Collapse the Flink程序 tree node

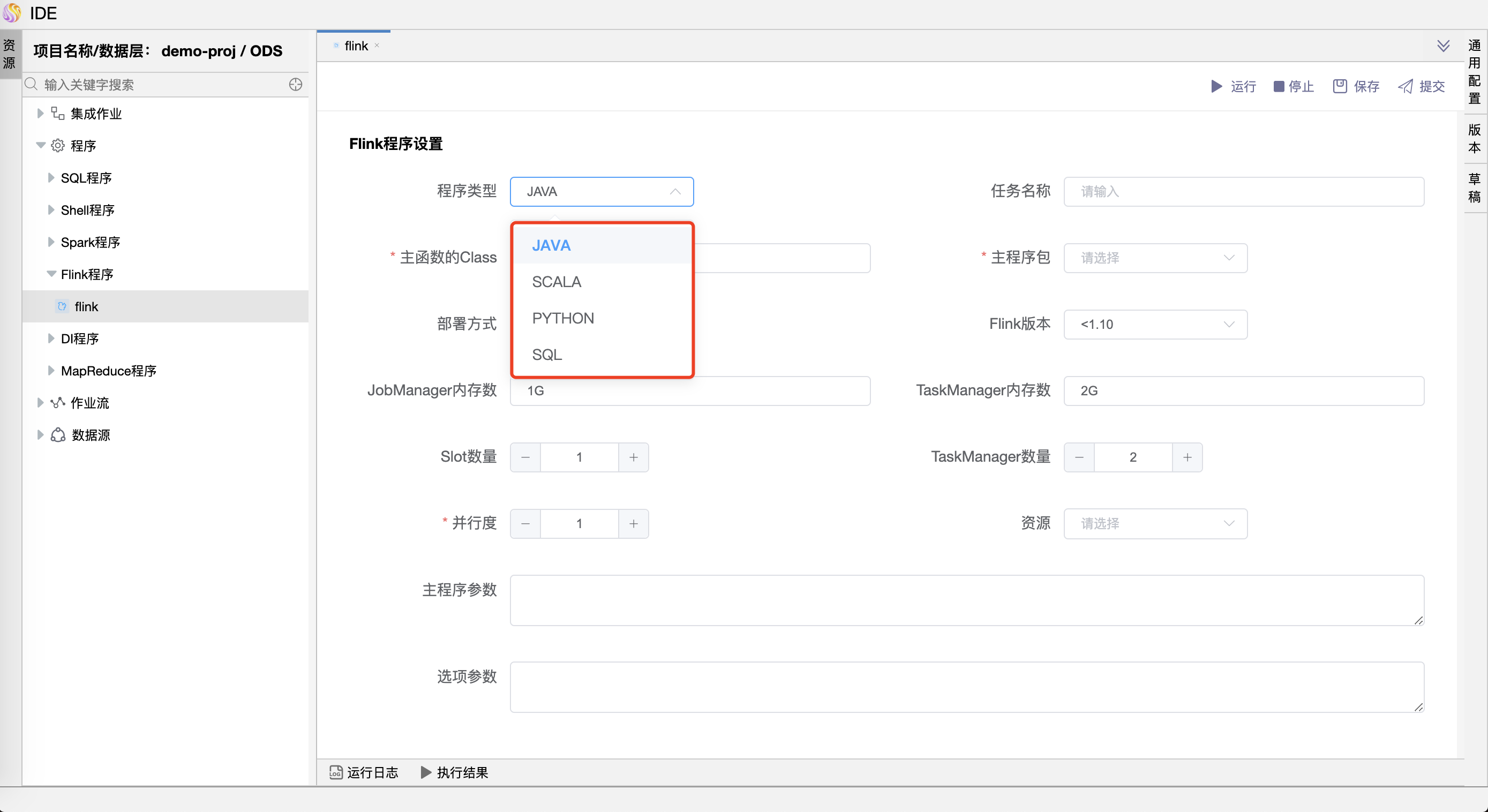(x=51, y=274)
